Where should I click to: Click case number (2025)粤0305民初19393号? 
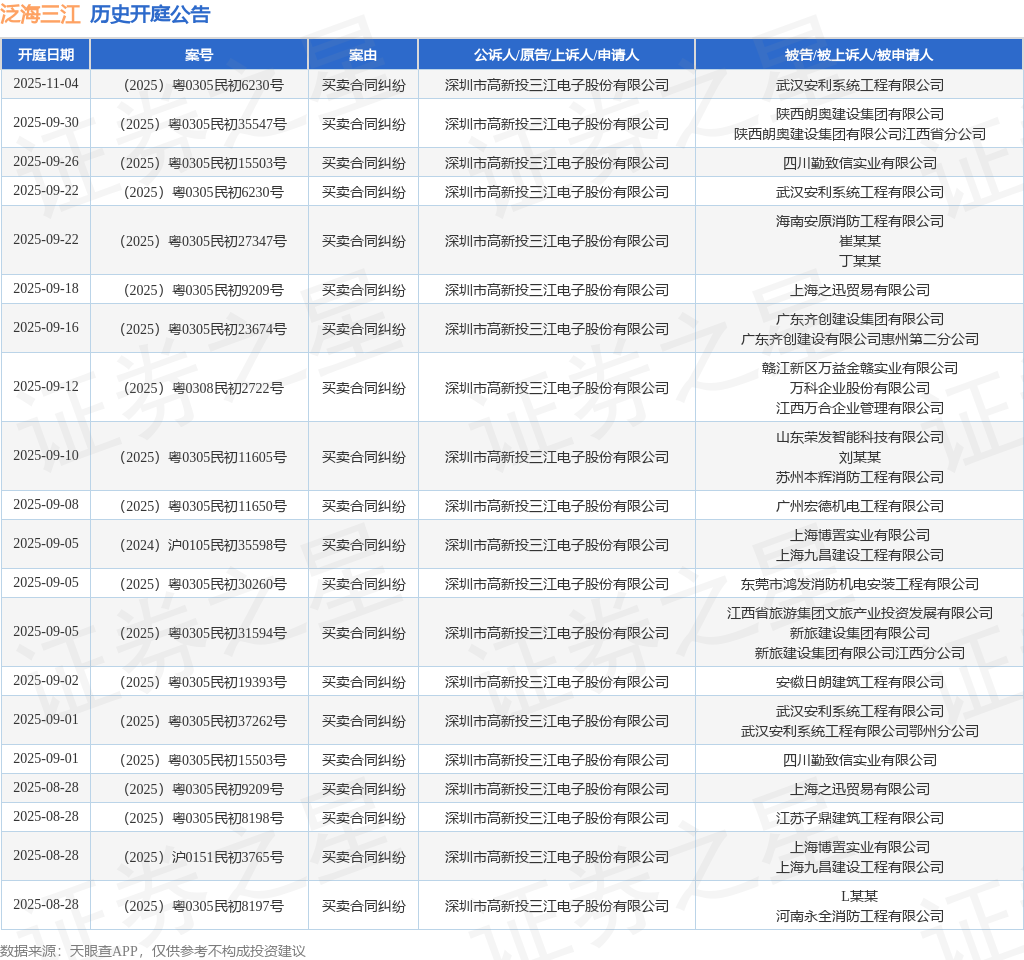pos(203,682)
